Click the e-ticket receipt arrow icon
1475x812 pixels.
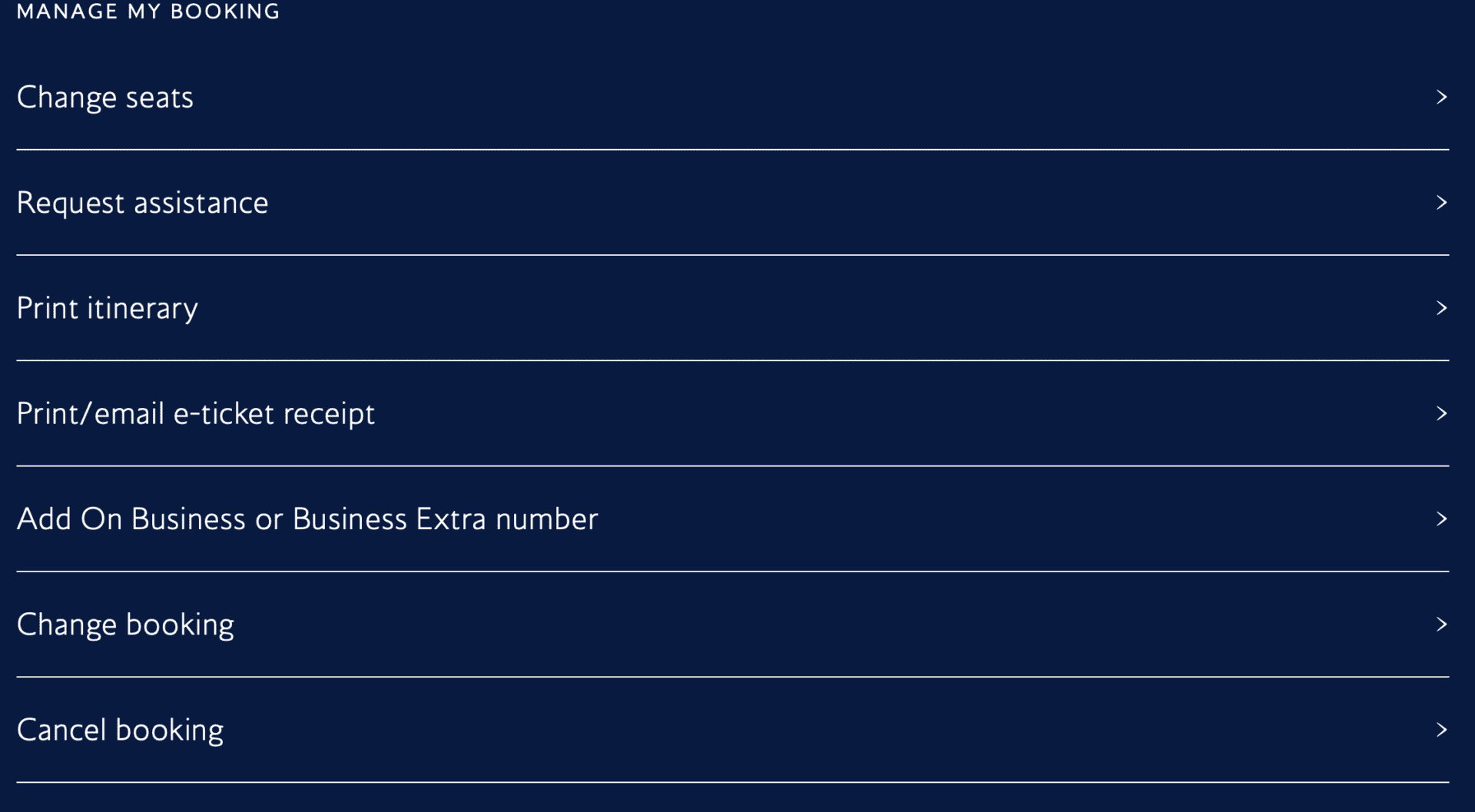pos(1440,413)
